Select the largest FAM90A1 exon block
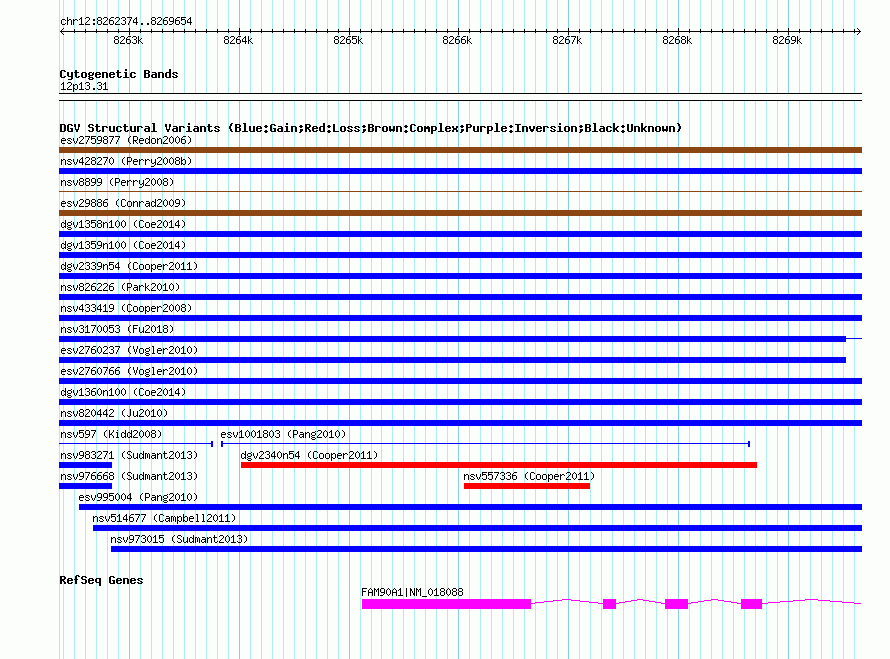This screenshot has height=659, width=890. pos(446,604)
